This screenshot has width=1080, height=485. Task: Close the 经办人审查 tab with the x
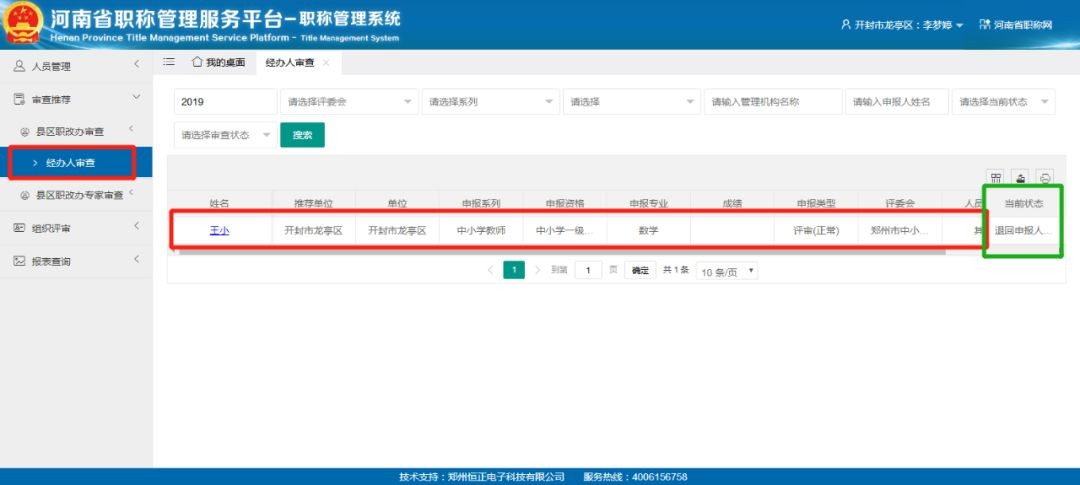(x=326, y=63)
